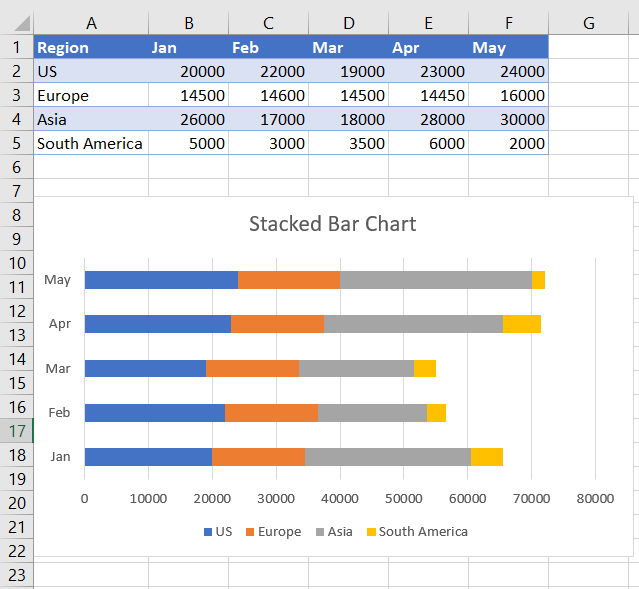This screenshot has height=589, width=639.
Task: Select the orange Europe legend swatch
Action: pos(250,532)
